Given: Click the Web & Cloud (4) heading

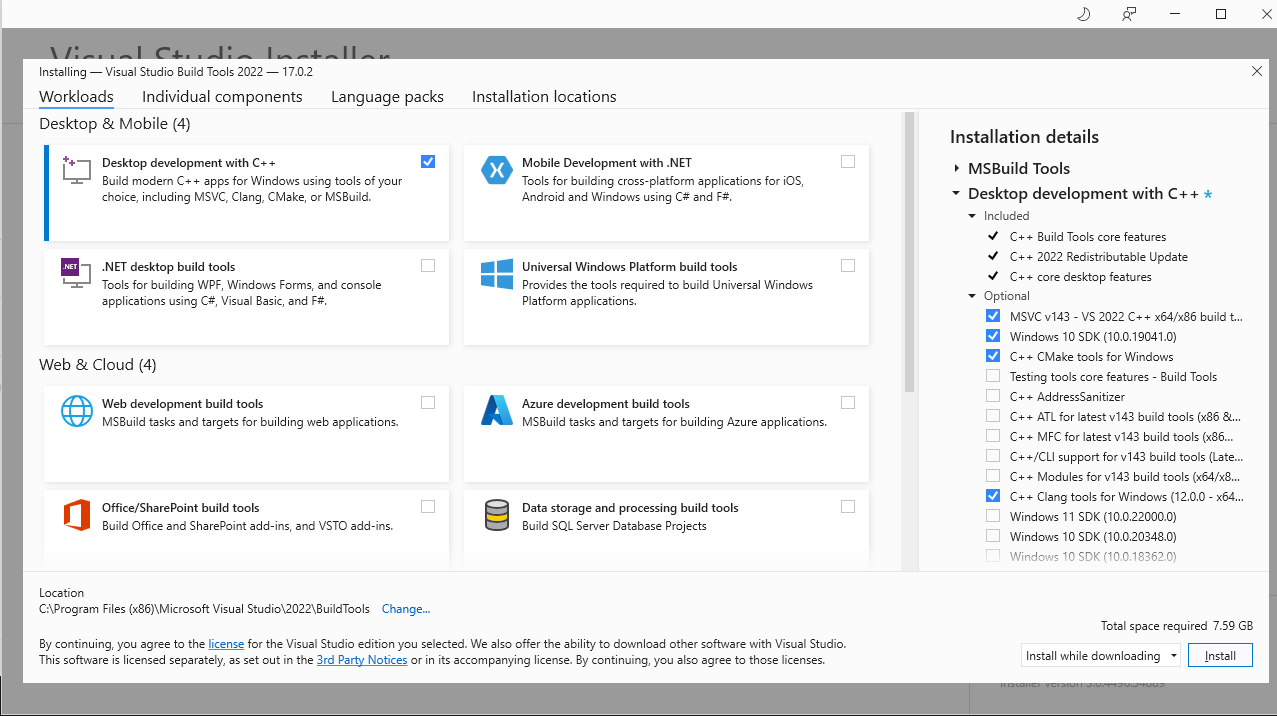Looking at the screenshot, I should 98,365.
